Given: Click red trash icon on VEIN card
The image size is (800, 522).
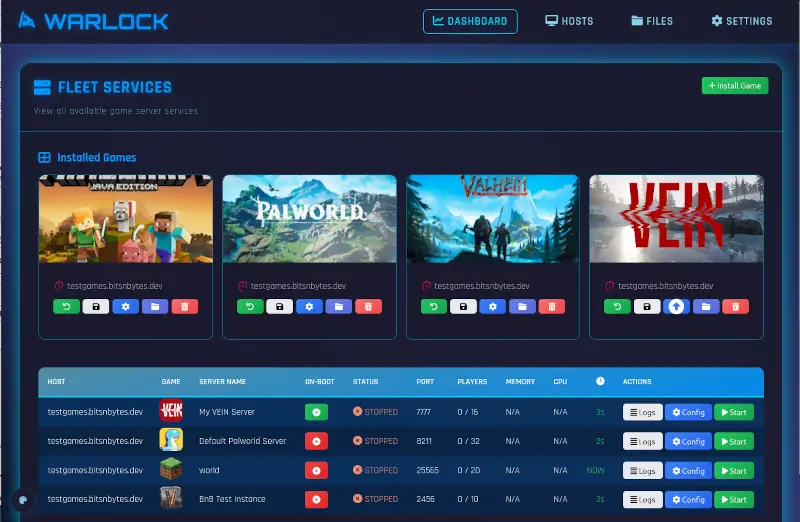Looking at the screenshot, I should click(x=736, y=307).
